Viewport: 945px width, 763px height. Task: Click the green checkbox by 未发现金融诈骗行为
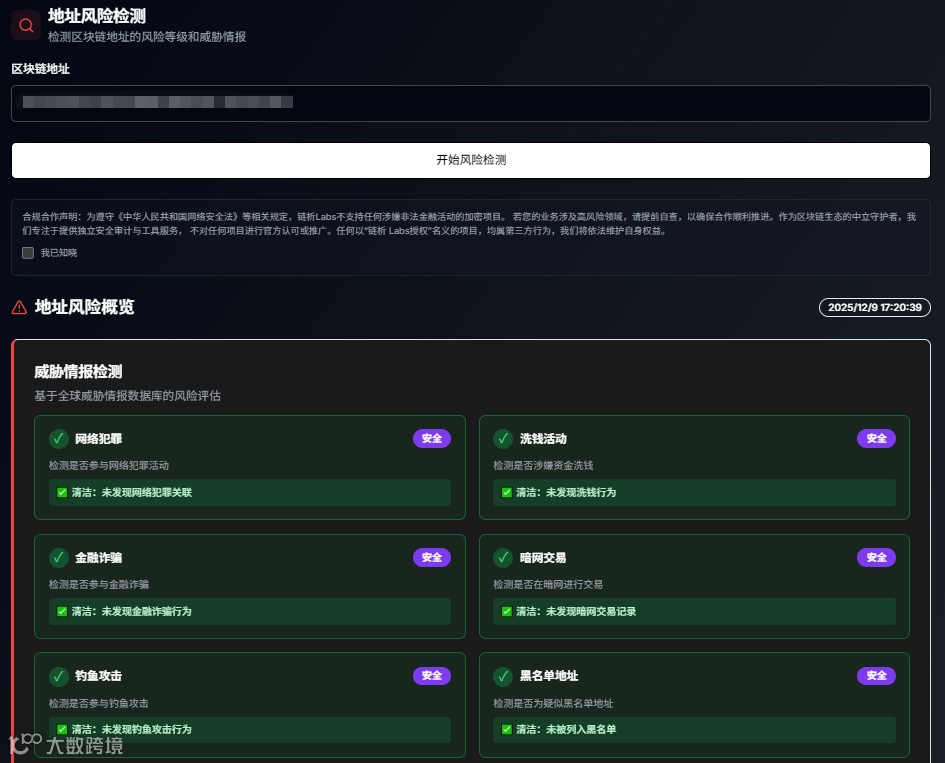pyautogui.click(x=61, y=611)
